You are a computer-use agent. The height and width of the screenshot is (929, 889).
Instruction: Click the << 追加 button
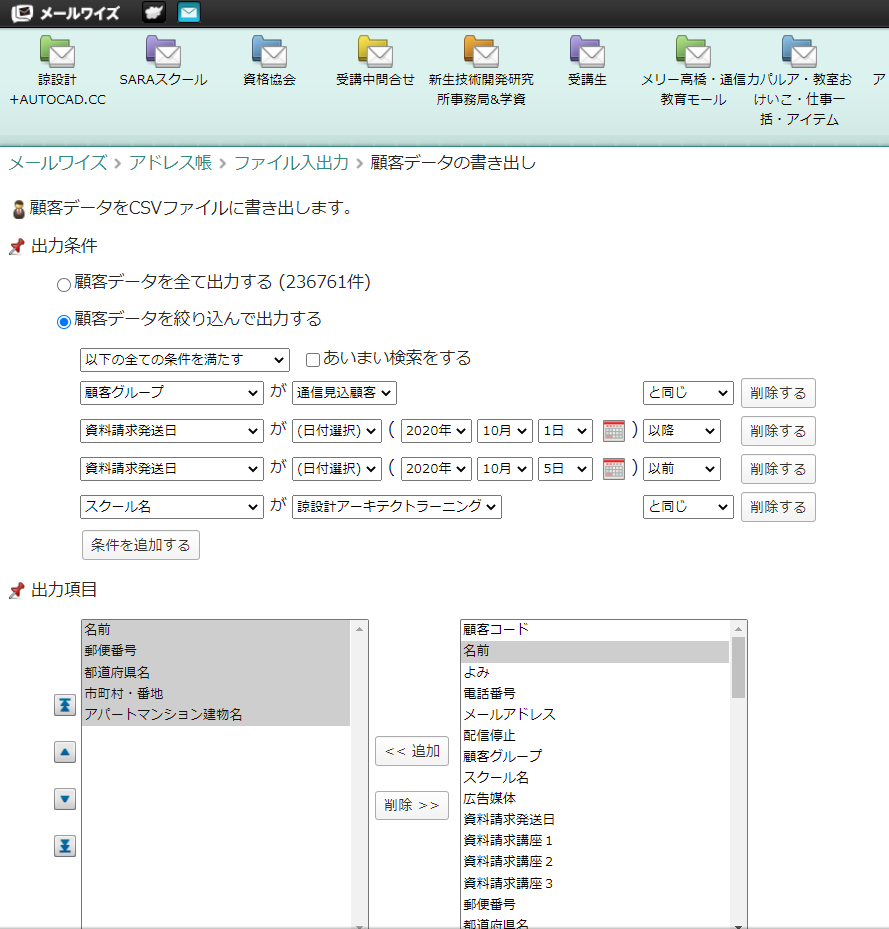click(x=411, y=751)
